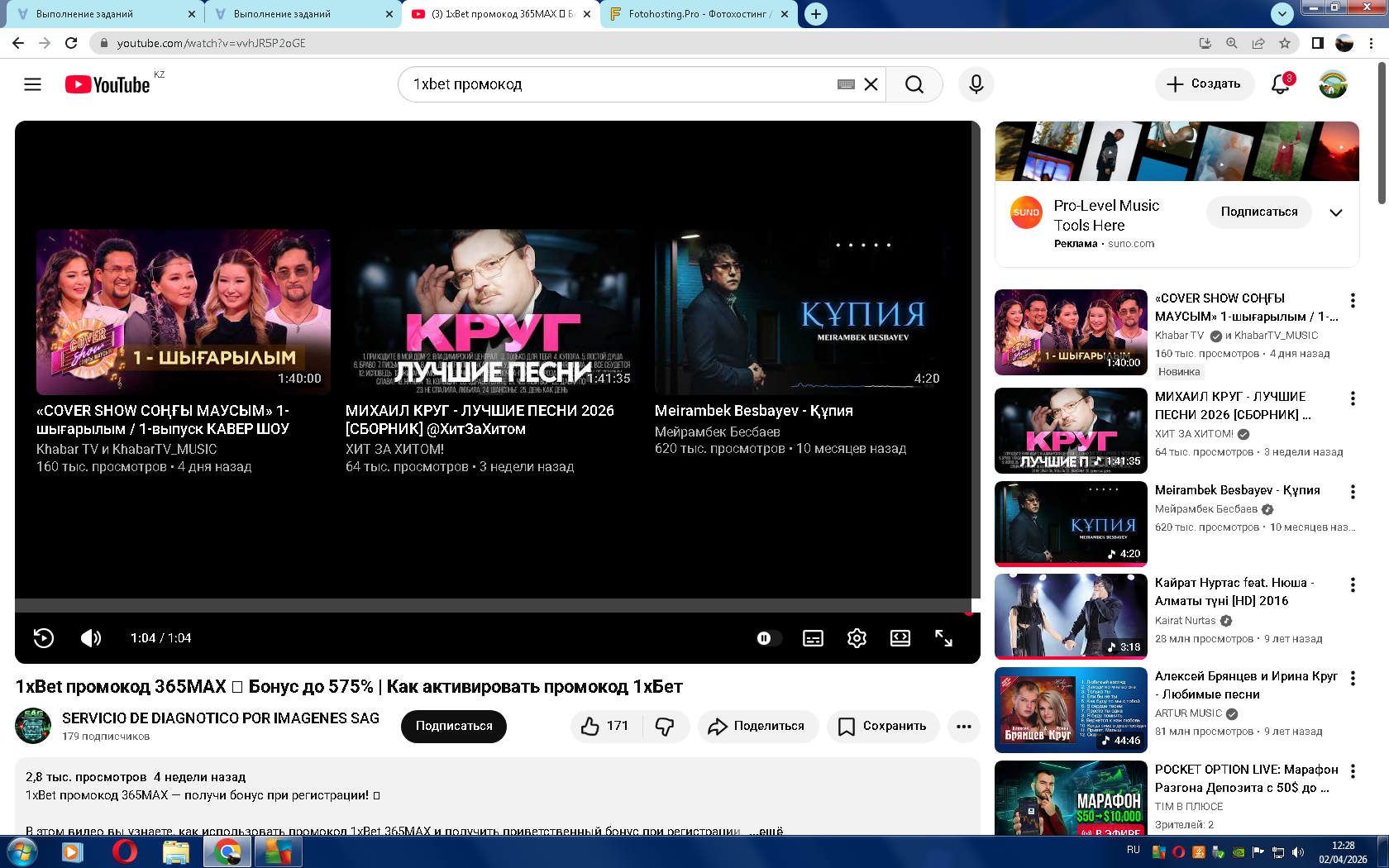Open the Windows Start menu
This screenshot has height=868, width=1389.
click(x=21, y=851)
